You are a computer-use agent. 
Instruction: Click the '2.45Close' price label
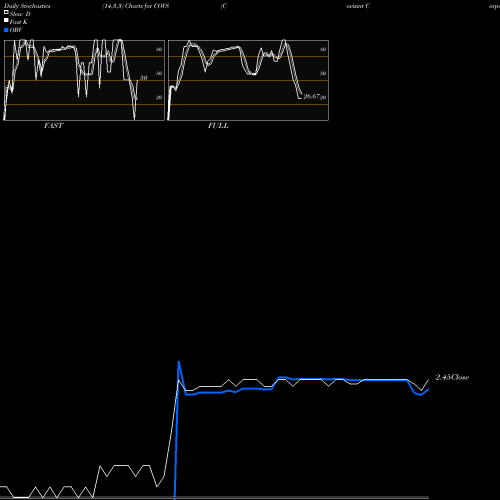tap(452, 377)
